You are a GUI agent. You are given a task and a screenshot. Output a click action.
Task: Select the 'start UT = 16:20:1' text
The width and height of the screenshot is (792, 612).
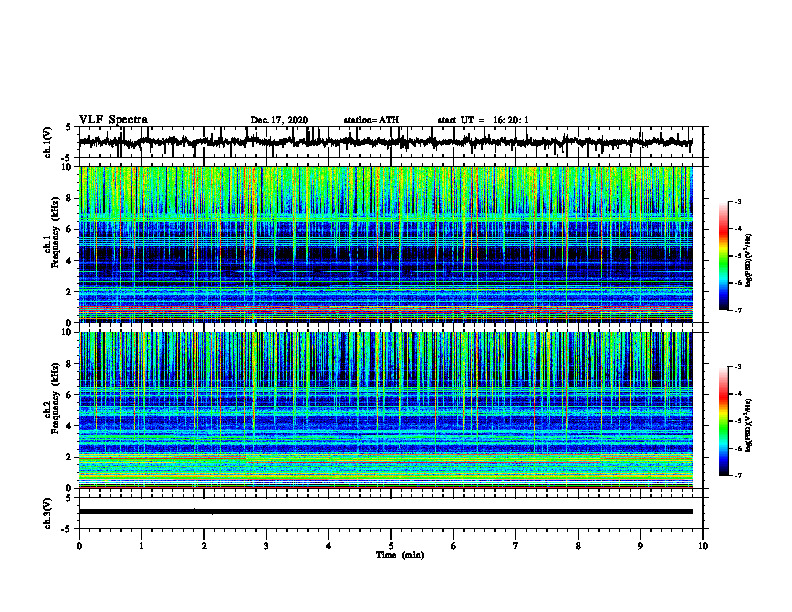[483, 120]
